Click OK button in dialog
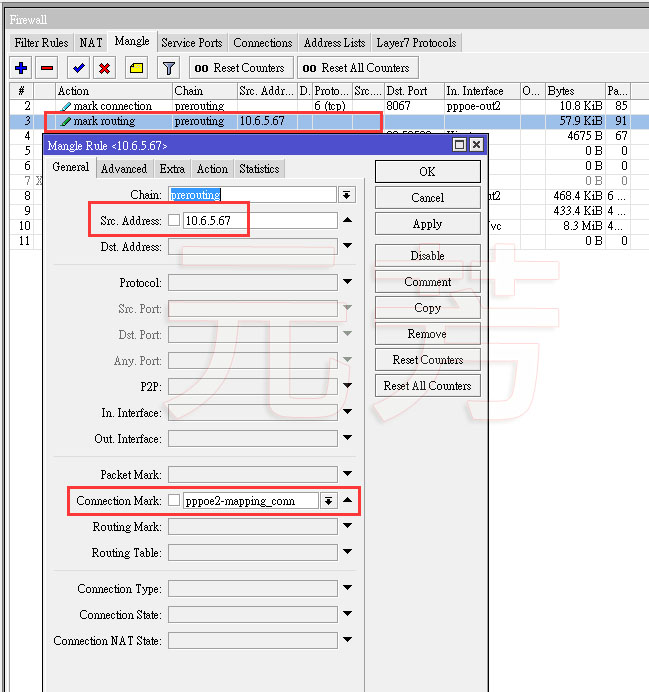 pyautogui.click(x=428, y=171)
